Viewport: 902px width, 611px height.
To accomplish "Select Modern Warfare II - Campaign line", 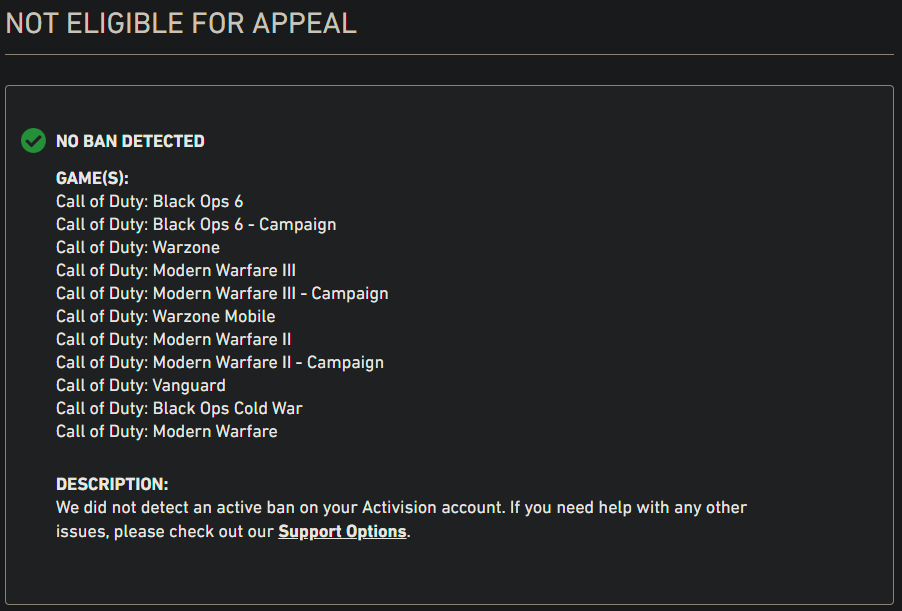I will click(220, 362).
